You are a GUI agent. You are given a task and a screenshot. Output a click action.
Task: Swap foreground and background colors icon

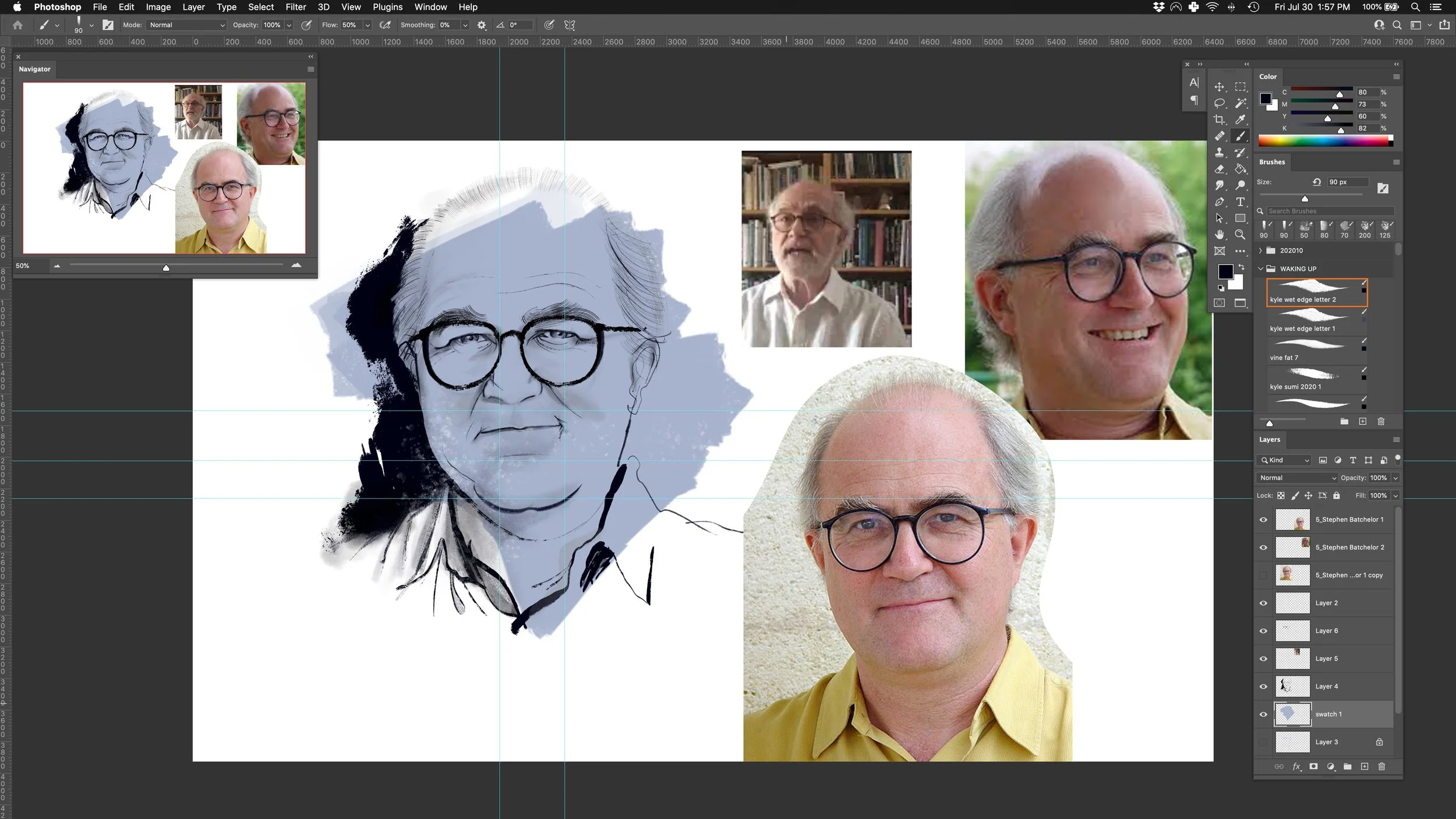pyautogui.click(x=1241, y=267)
